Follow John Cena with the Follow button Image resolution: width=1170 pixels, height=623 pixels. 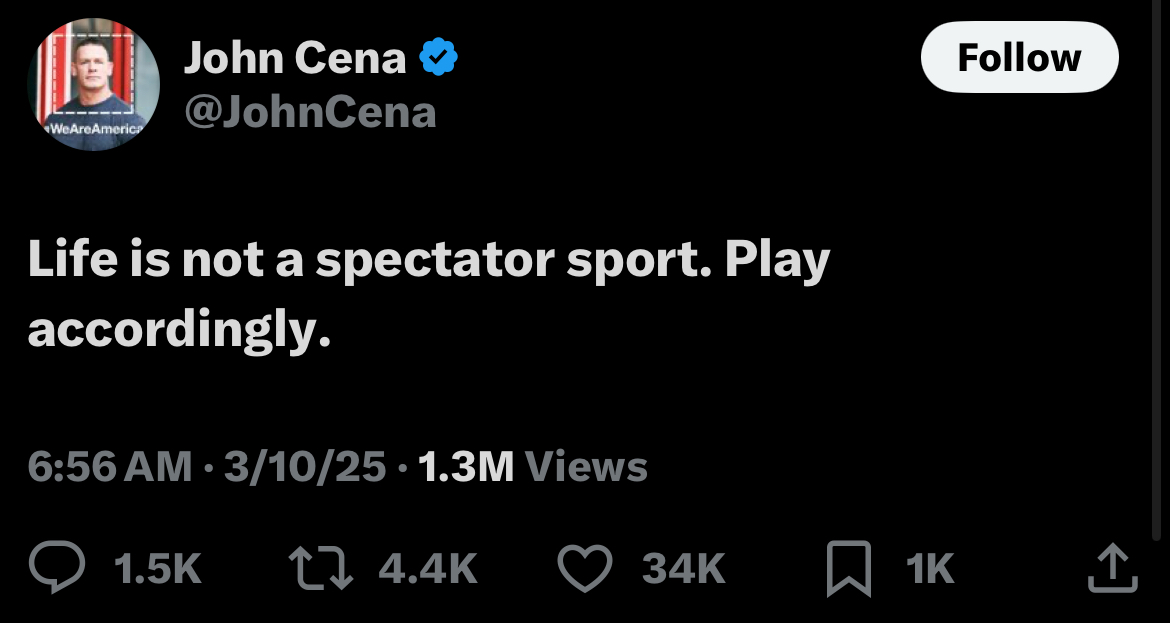click(x=1019, y=57)
